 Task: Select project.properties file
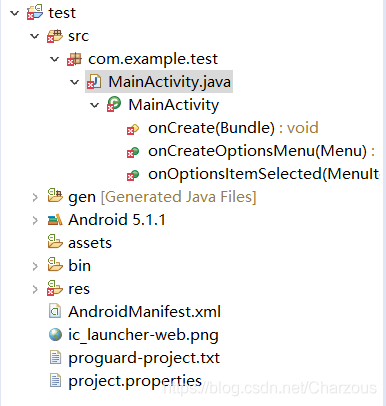click(135, 381)
